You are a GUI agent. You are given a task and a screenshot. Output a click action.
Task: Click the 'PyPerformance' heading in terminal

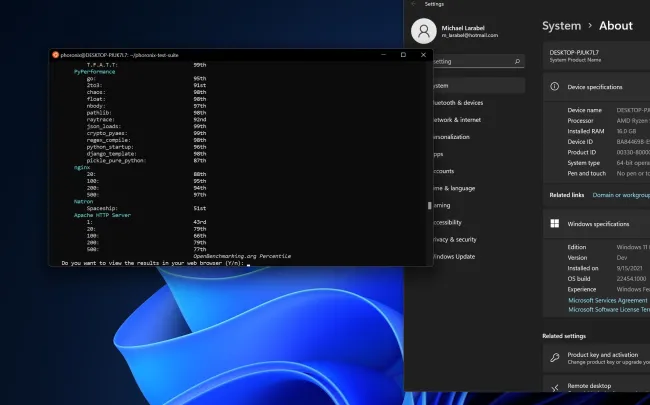tap(95, 72)
